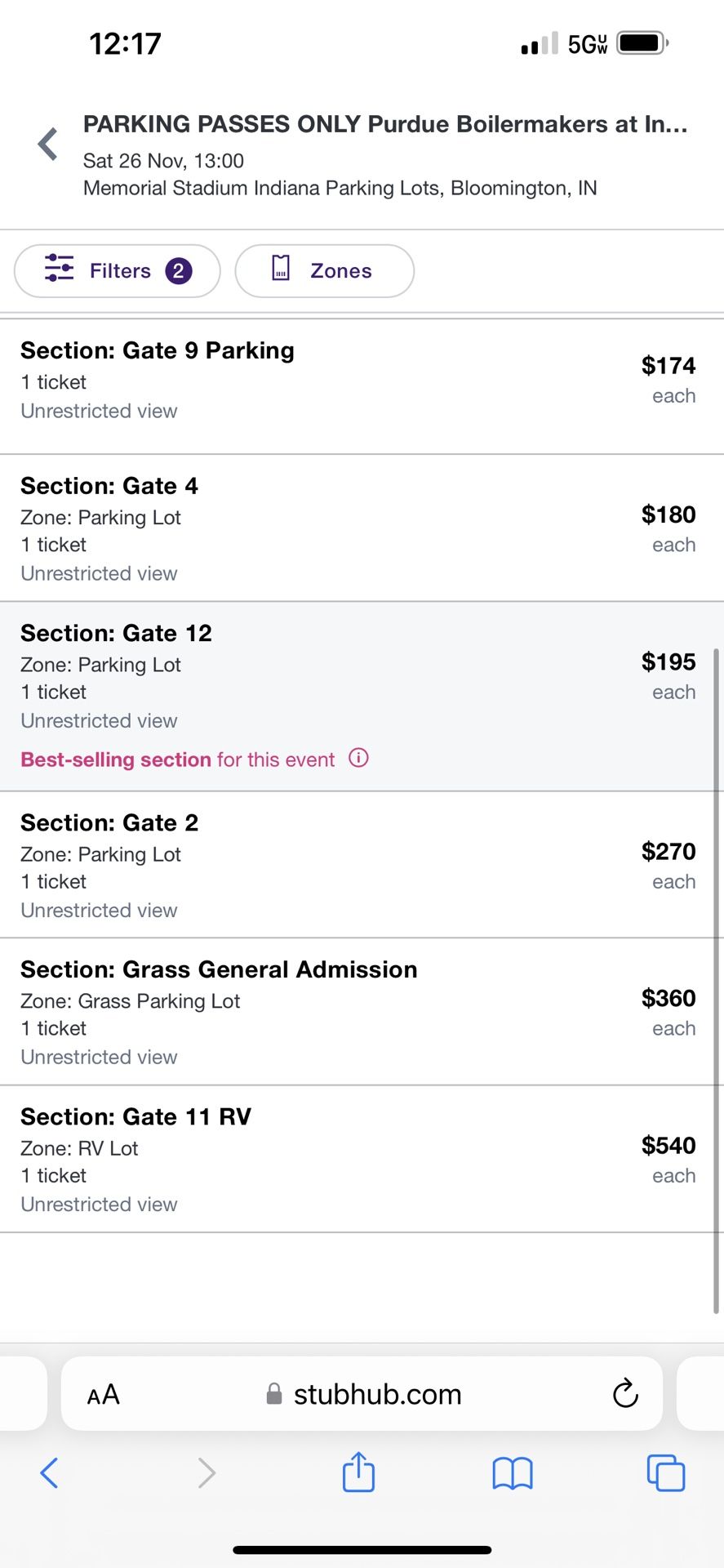Screen dimensions: 724x1568
Task: Open the Safari share sheet
Action: click(358, 1472)
